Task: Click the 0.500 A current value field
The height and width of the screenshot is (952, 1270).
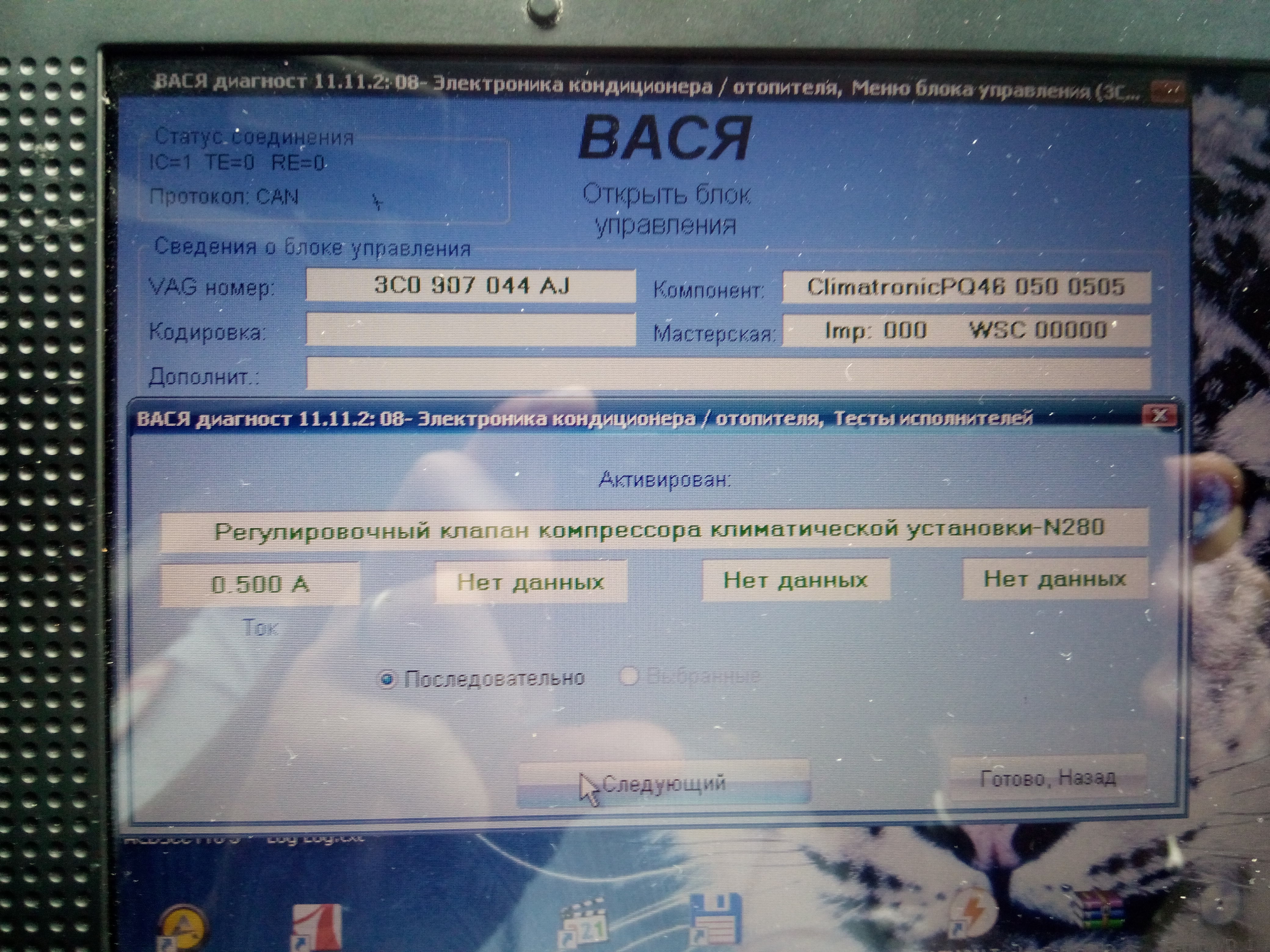Action: point(260,584)
